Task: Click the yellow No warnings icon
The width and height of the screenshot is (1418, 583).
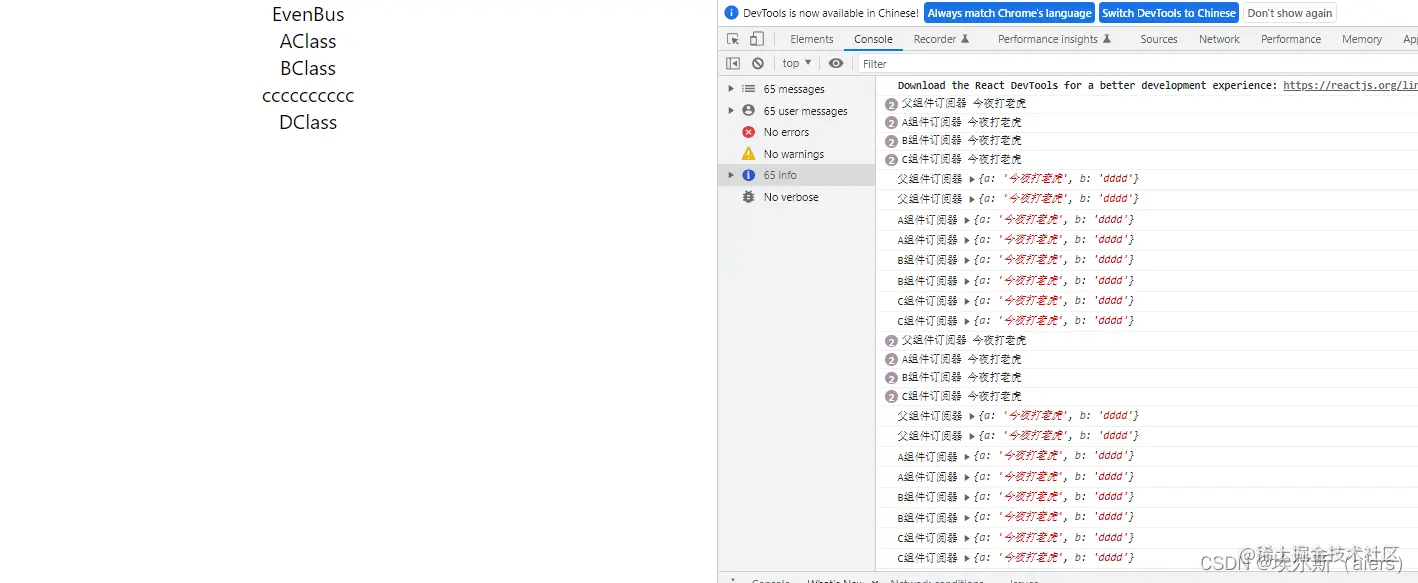Action: point(748,153)
